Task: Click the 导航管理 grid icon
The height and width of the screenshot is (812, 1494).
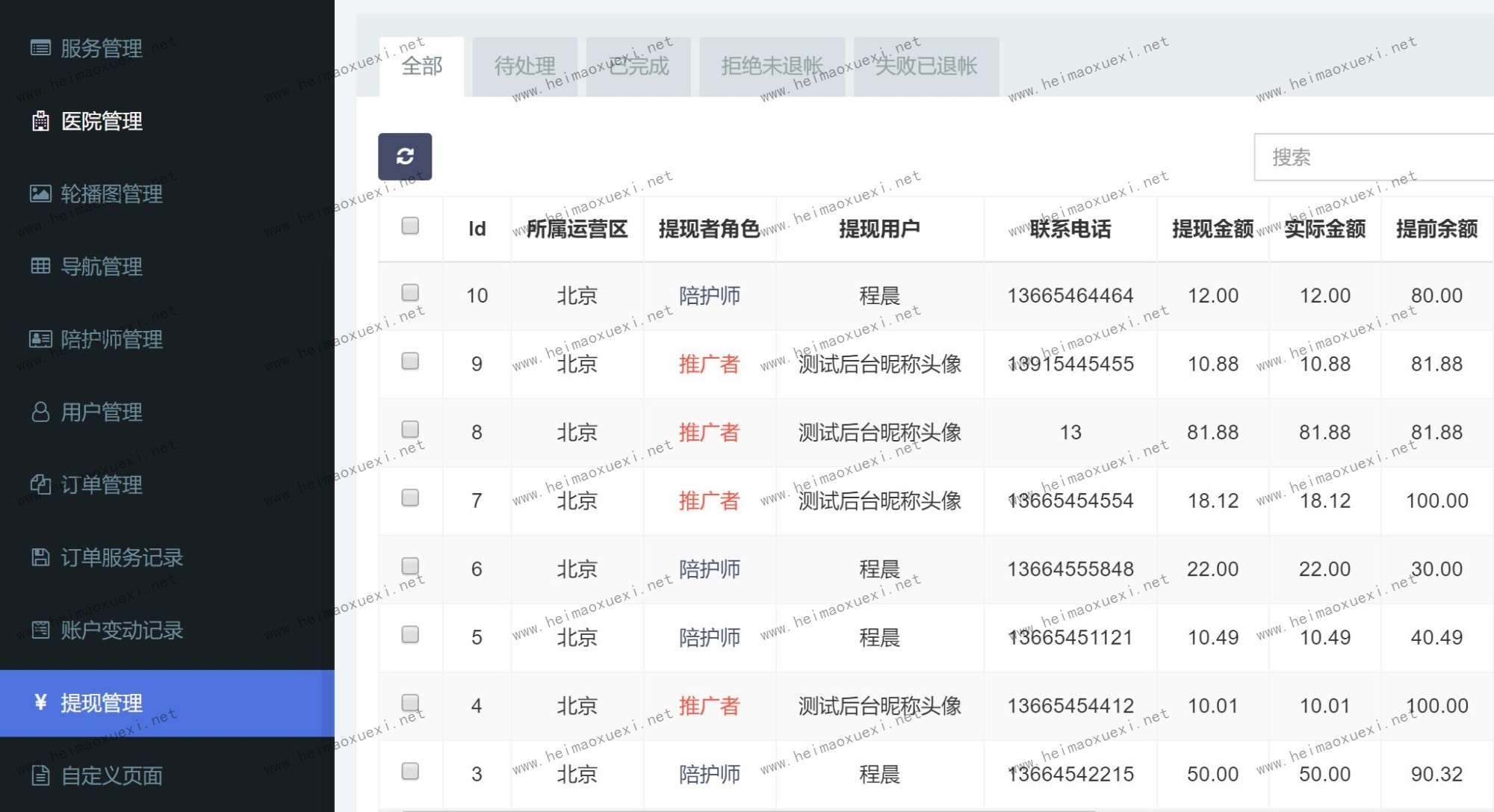Action: [40, 266]
